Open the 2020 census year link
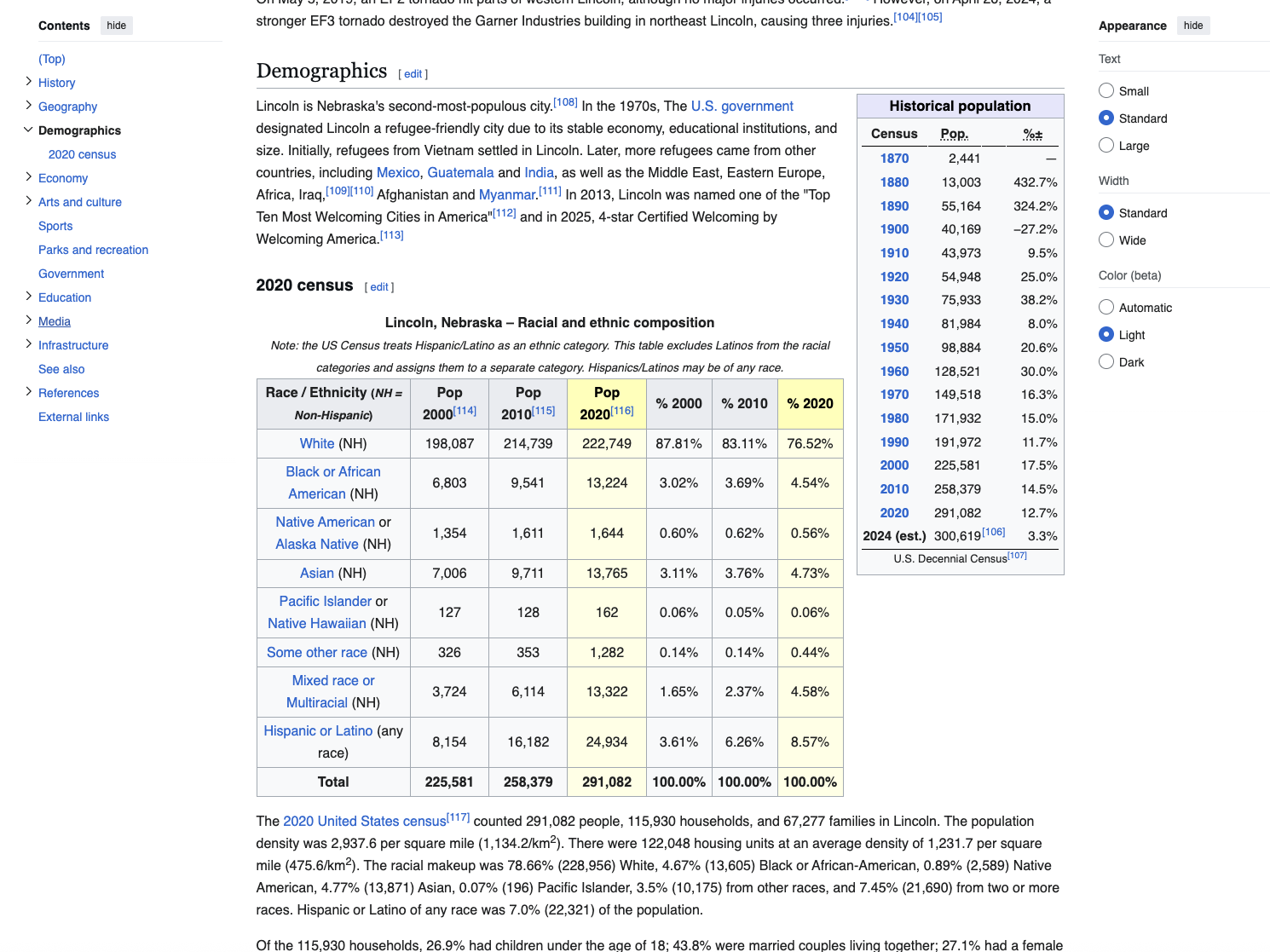The width and height of the screenshot is (1270, 952). click(x=894, y=513)
